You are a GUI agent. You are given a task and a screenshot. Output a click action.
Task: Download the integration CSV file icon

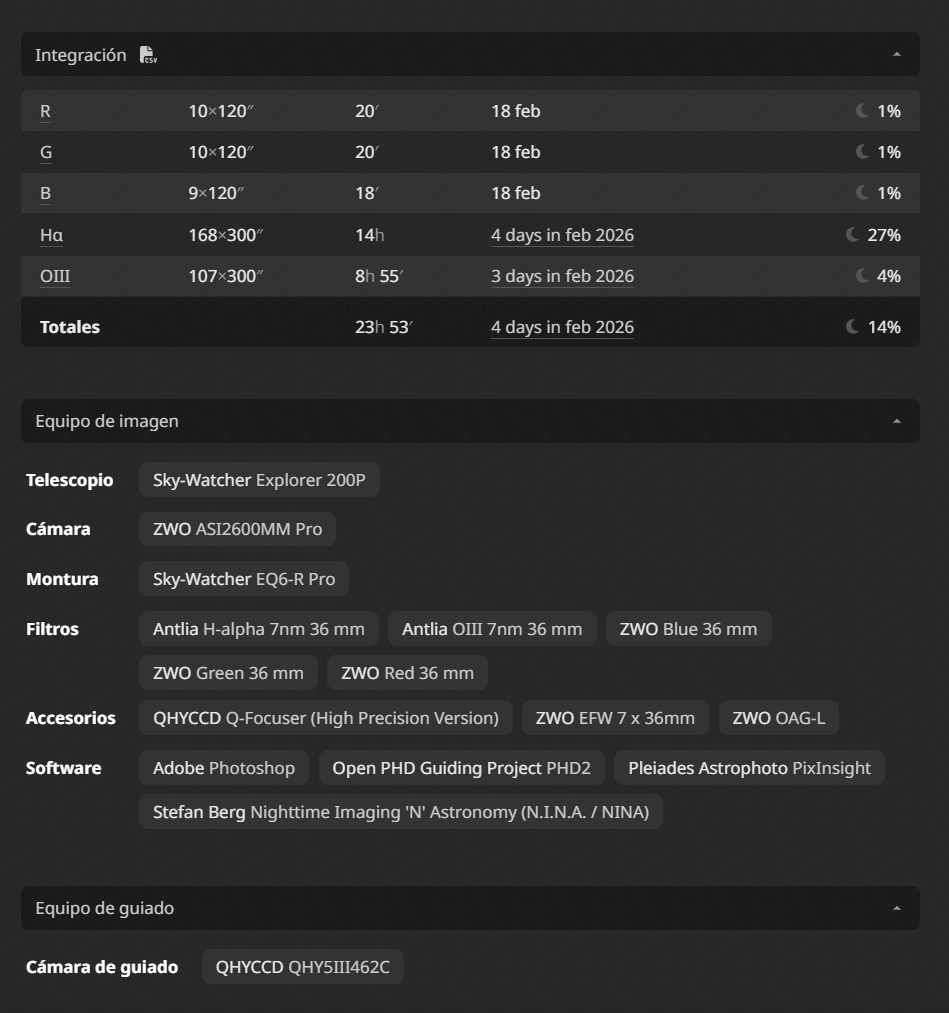(x=148, y=55)
